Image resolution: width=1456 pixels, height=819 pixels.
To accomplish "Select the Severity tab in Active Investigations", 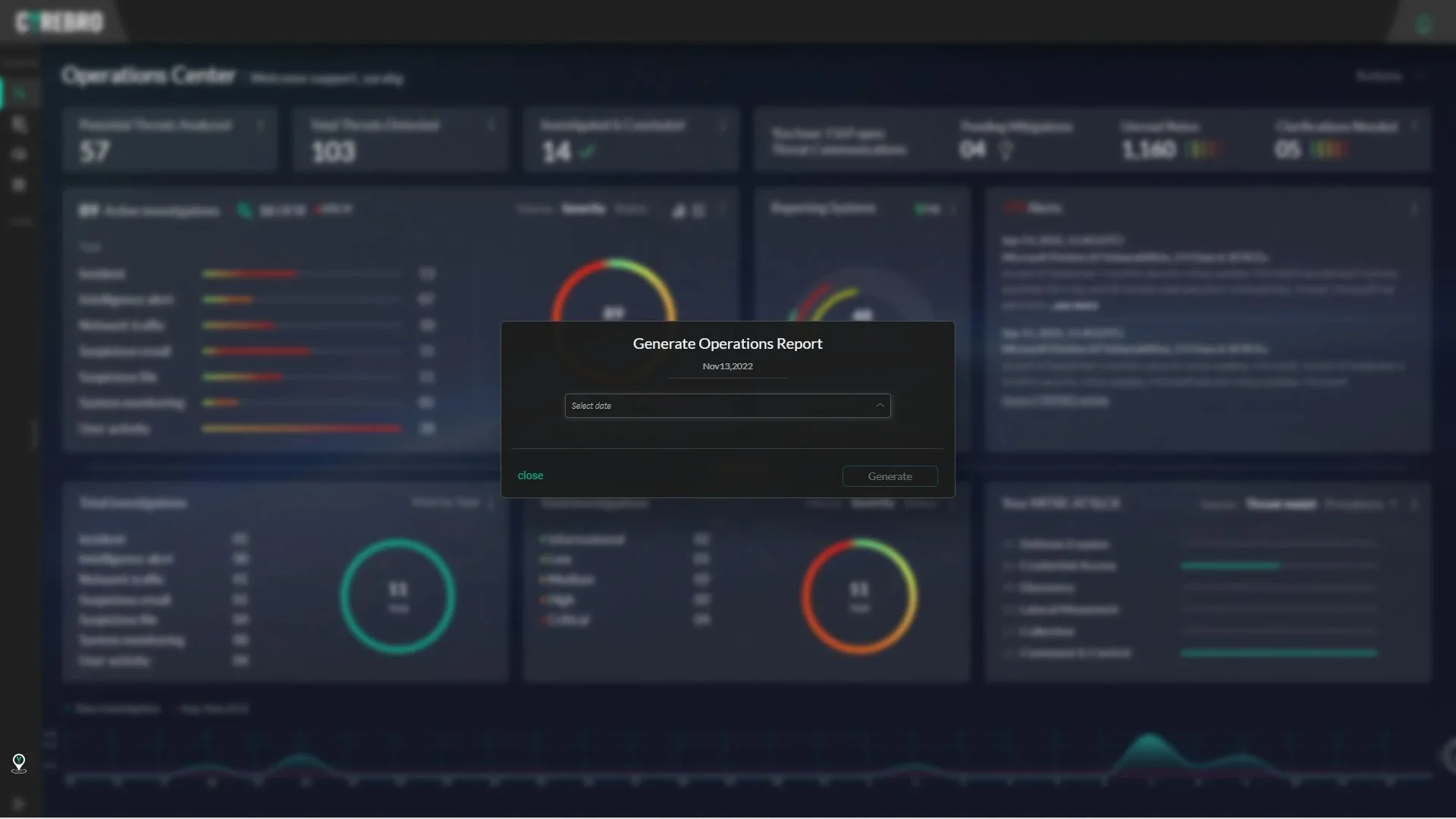I will (583, 209).
